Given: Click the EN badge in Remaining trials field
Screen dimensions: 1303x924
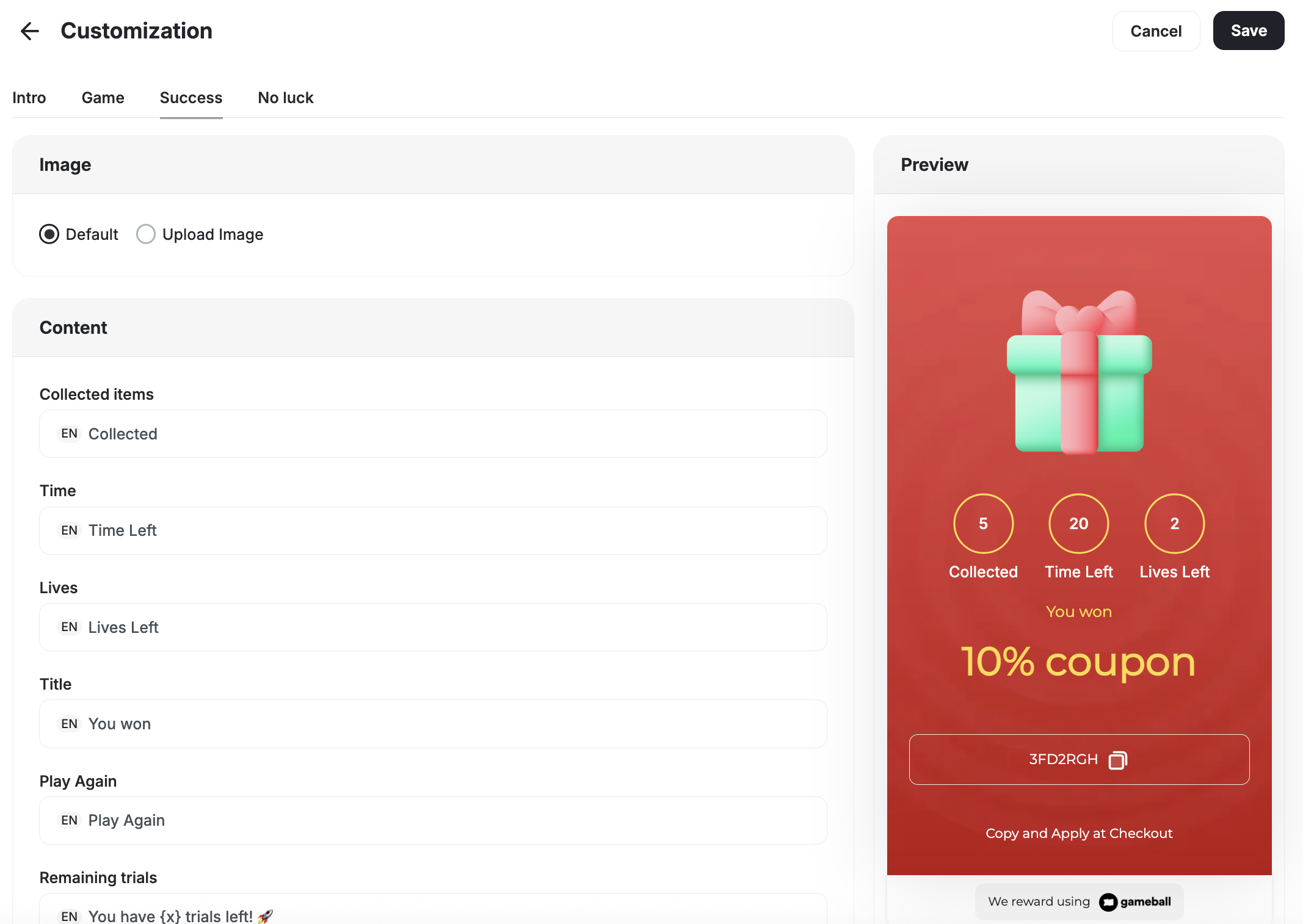Looking at the screenshot, I should click(x=69, y=916).
